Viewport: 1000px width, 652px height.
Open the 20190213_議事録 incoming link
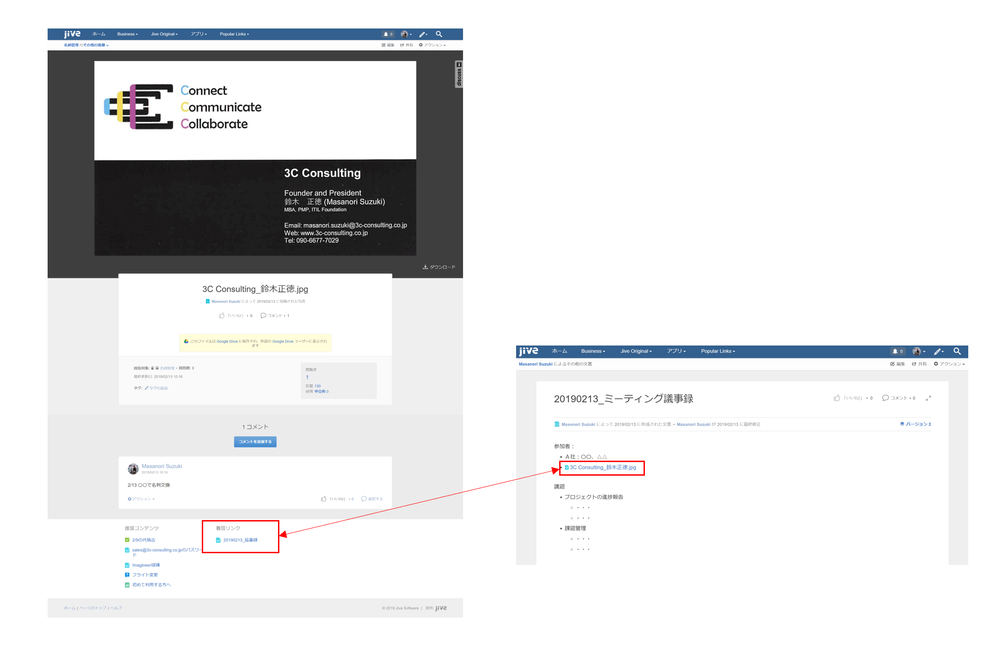(x=239, y=542)
